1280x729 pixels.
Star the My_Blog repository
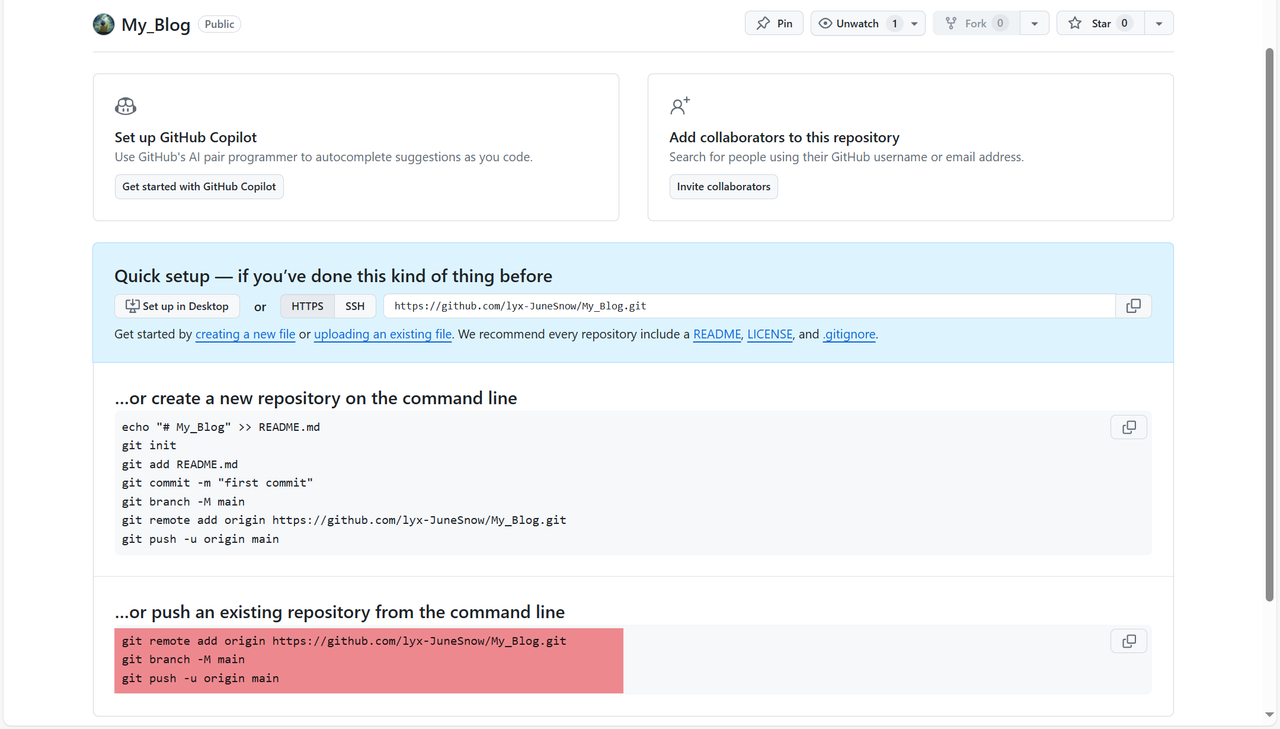[1100, 23]
